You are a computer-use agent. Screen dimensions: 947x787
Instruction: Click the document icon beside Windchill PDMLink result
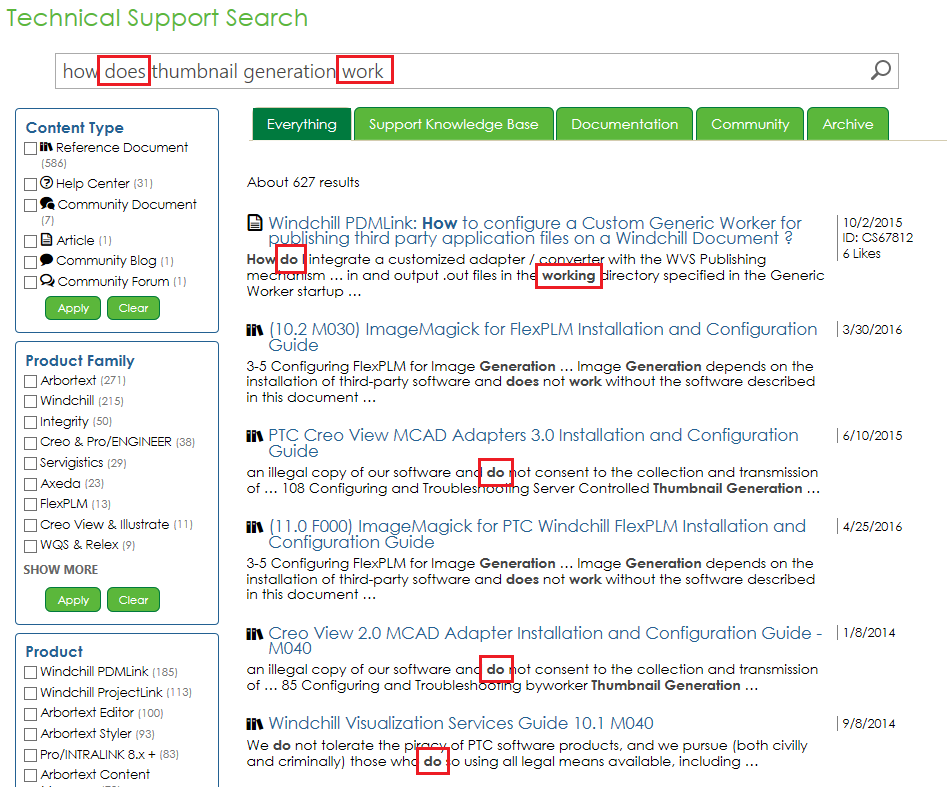(255, 223)
